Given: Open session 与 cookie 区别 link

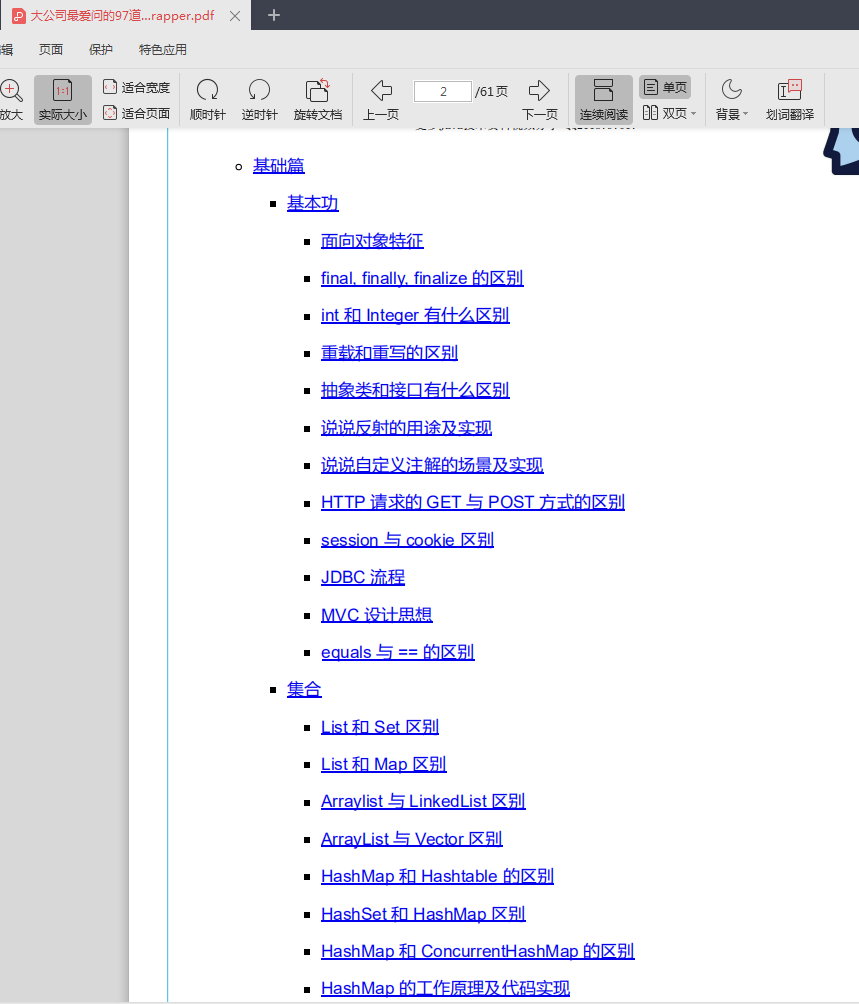Looking at the screenshot, I should (x=407, y=540).
